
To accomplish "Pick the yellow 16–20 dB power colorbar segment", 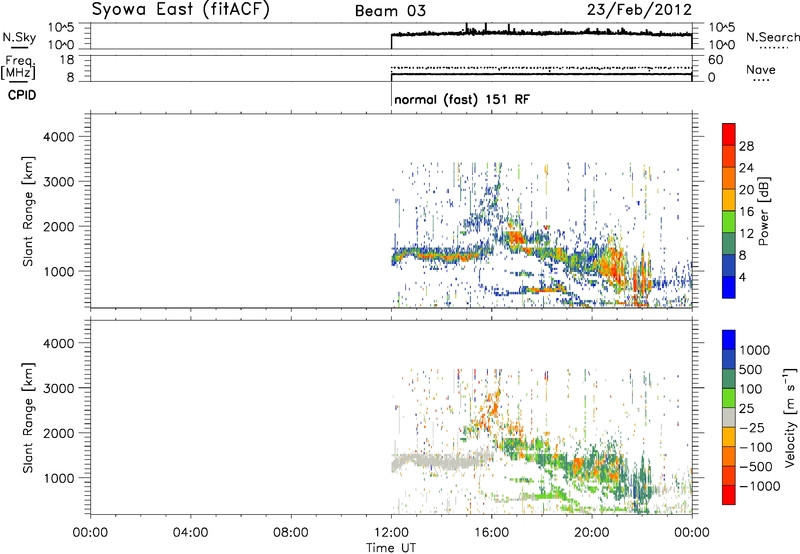I will (x=729, y=200).
